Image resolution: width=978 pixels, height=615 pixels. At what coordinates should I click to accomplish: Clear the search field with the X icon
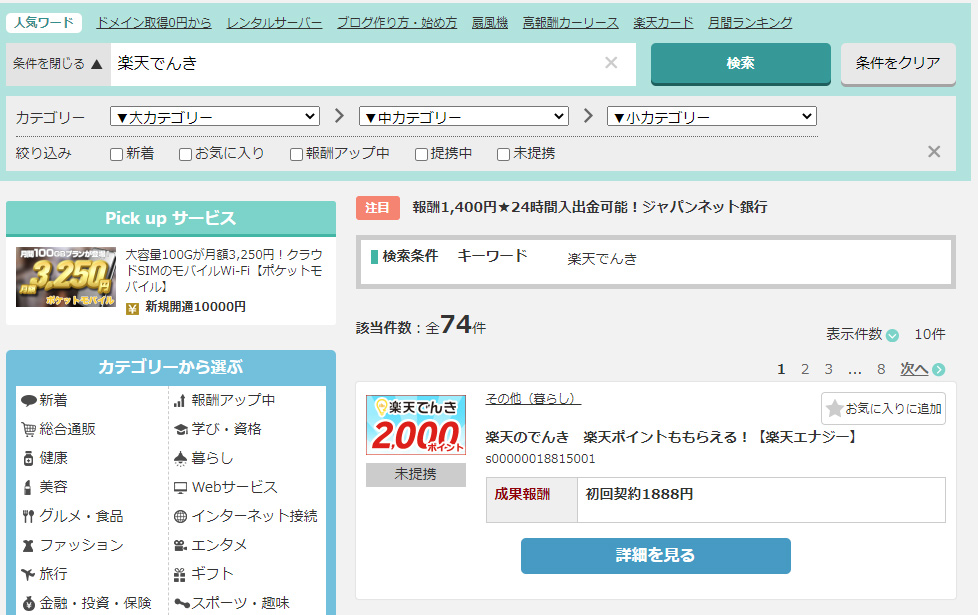pos(611,63)
